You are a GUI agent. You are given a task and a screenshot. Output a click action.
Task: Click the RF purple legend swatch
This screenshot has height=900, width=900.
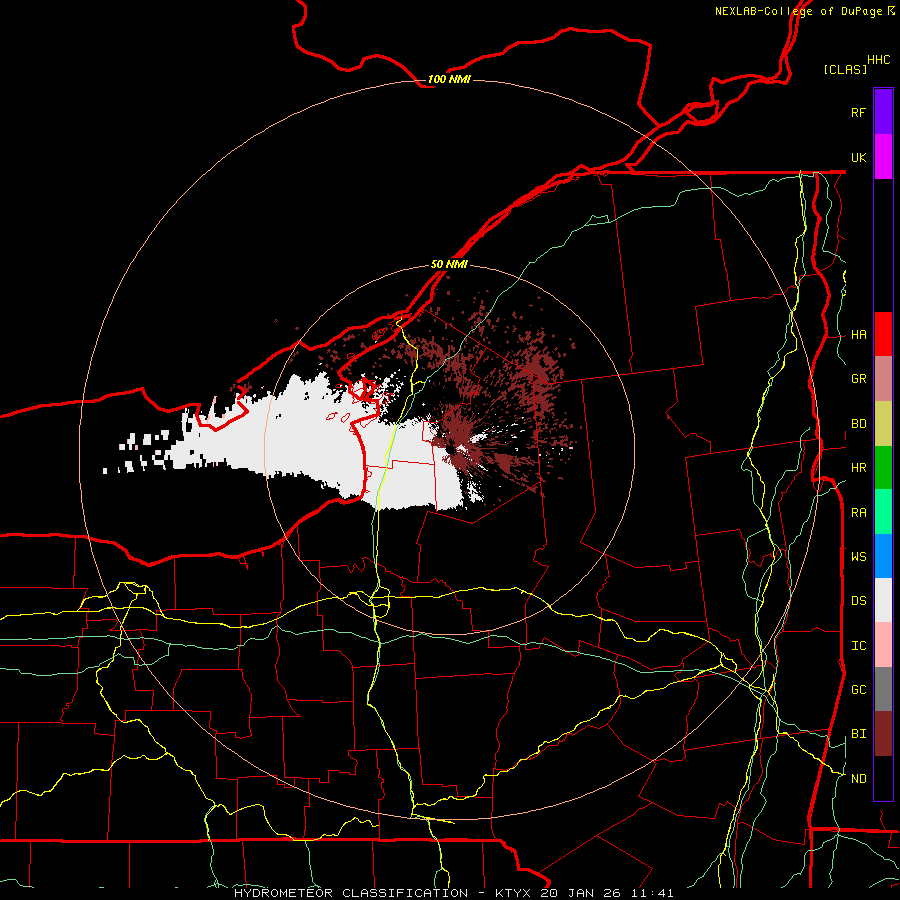pyautogui.click(x=883, y=112)
